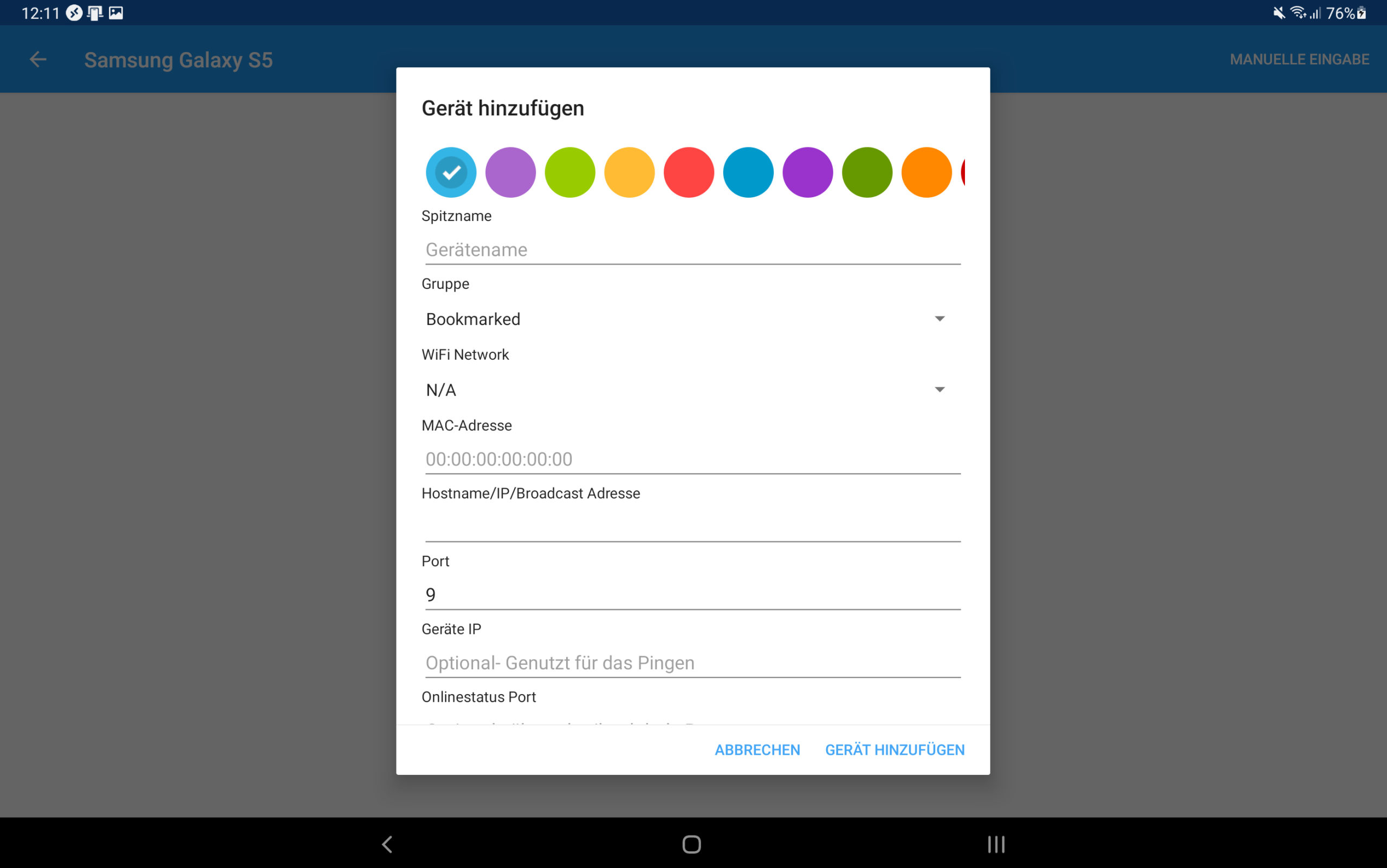The image size is (1387, 868).
Task: Focus the Gerätename nickname field
Action: 692,250
